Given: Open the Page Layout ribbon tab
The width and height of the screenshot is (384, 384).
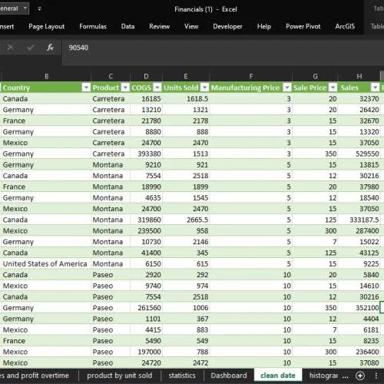Looking at the screenshot, I should point(46,27).
